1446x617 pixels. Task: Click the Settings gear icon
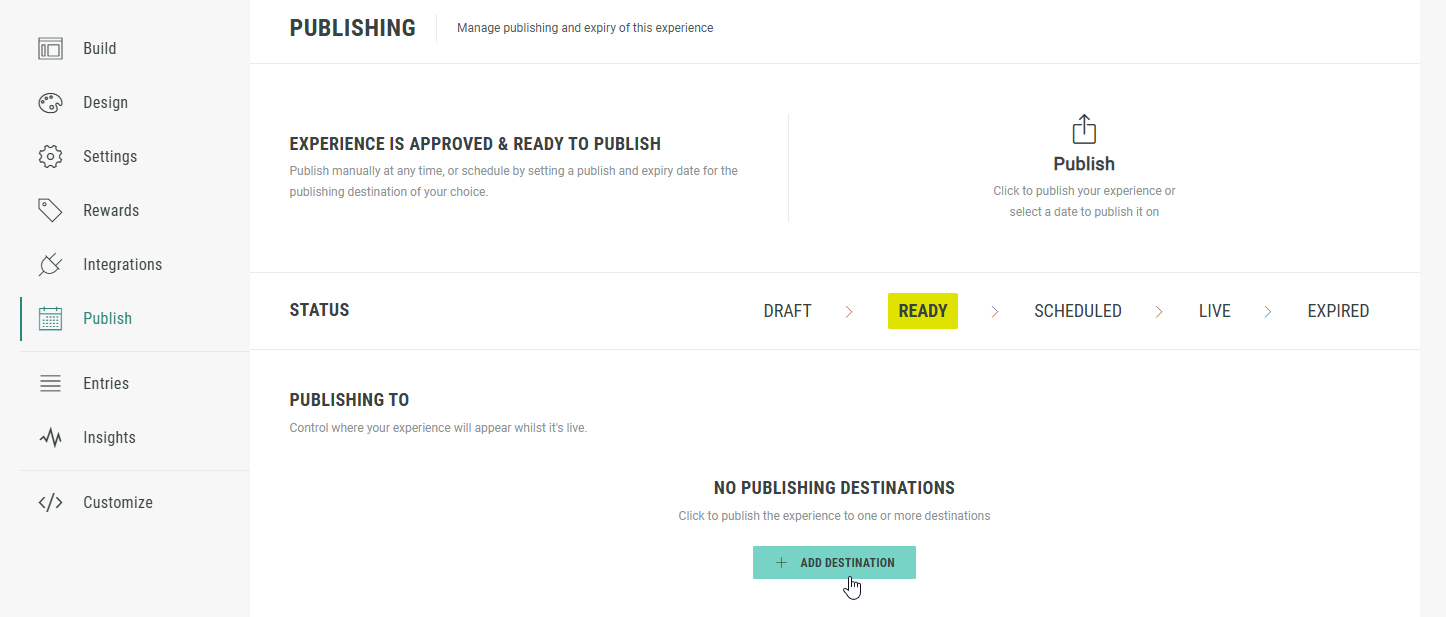(50, 156)
